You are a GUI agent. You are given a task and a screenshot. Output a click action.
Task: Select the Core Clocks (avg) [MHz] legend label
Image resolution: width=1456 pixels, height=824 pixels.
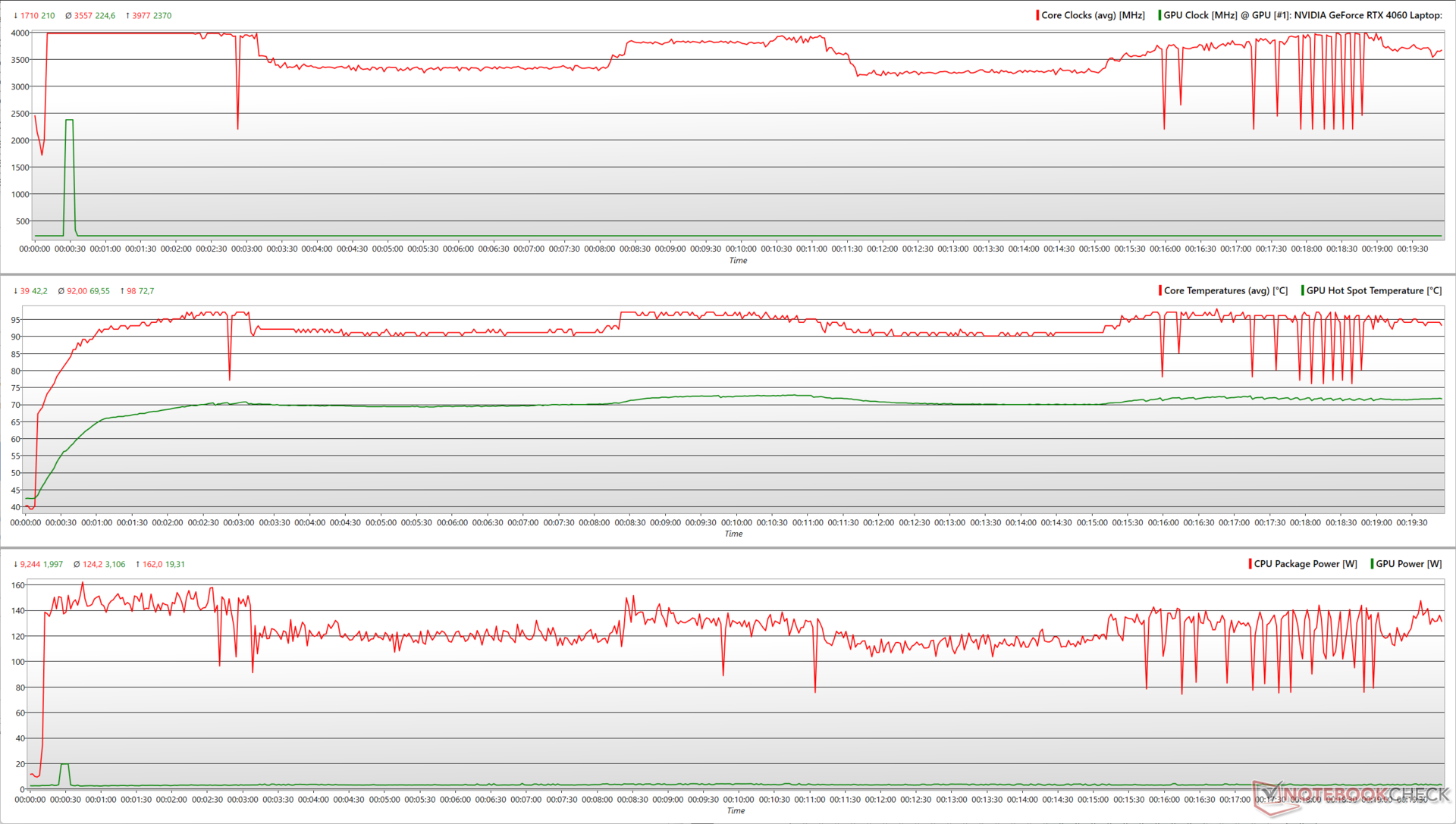point(1093,15)
